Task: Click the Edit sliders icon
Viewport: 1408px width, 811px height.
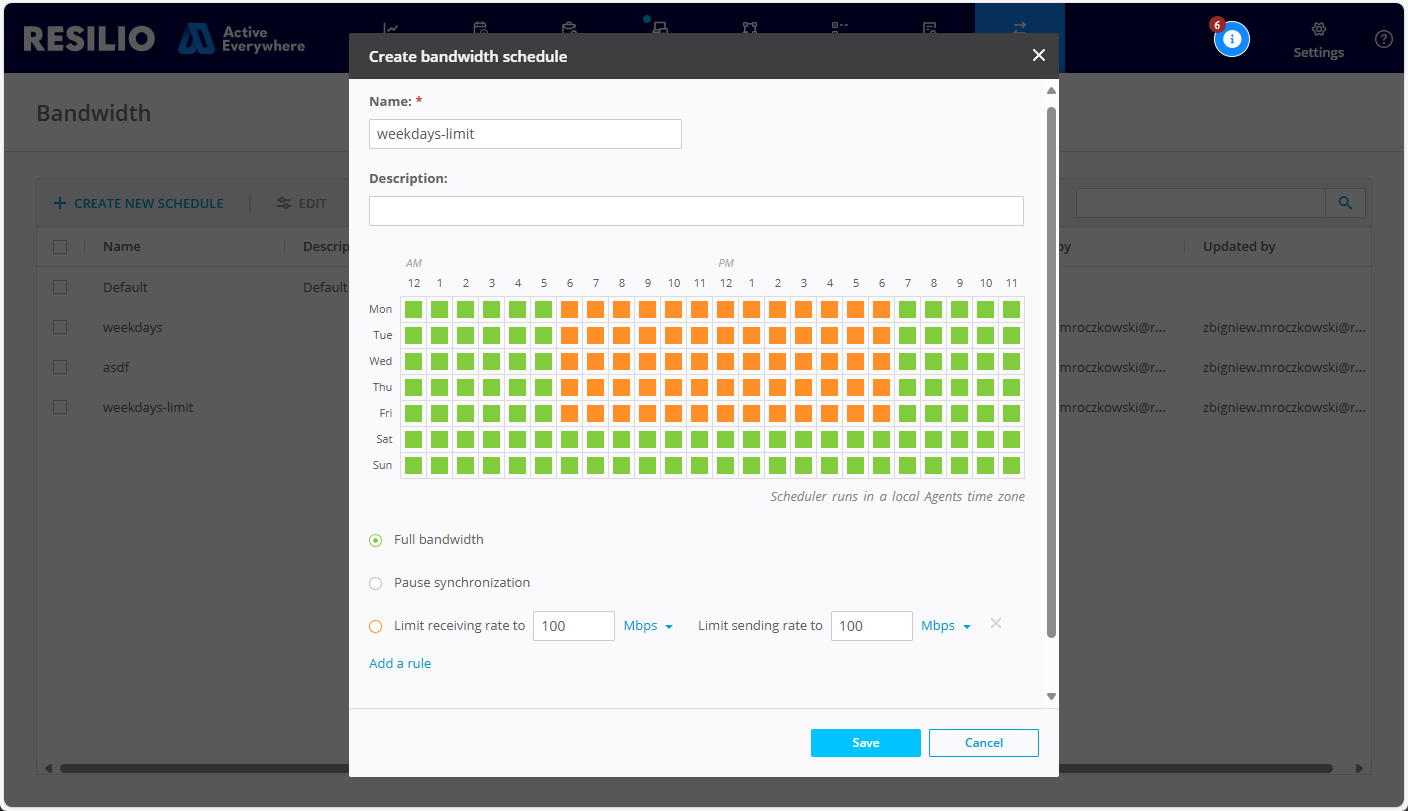Action: (x=284, y=203)
